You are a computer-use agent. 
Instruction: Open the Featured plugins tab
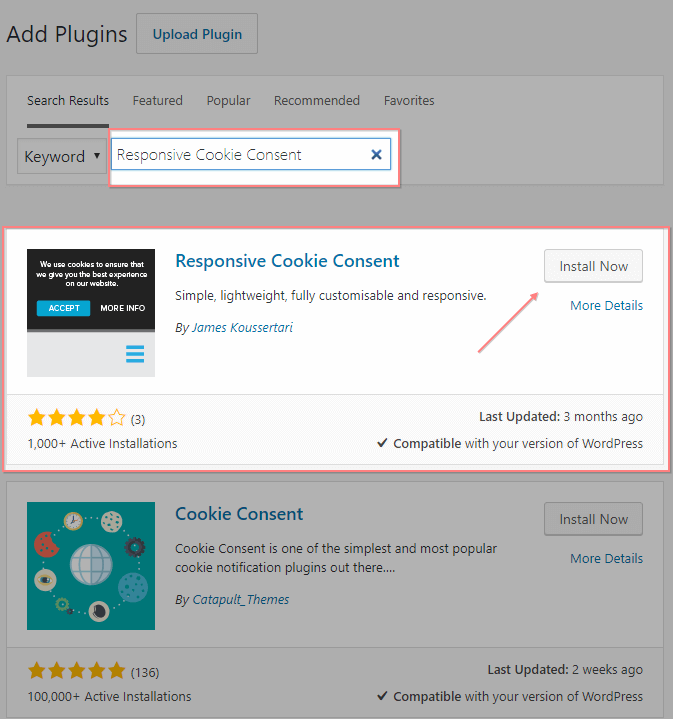click(158, 100)
